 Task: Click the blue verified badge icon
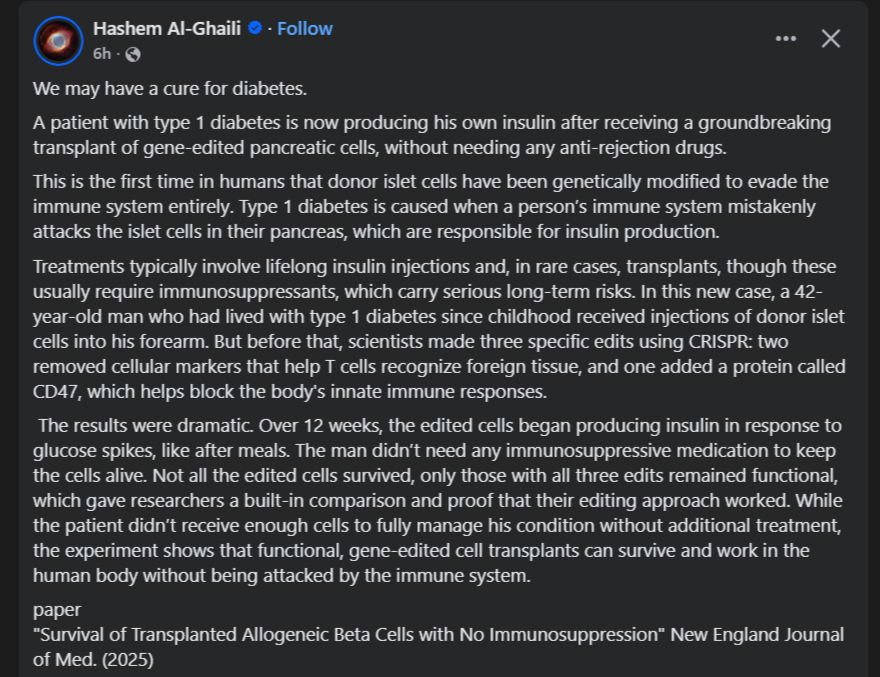click(x=255, y=28)
